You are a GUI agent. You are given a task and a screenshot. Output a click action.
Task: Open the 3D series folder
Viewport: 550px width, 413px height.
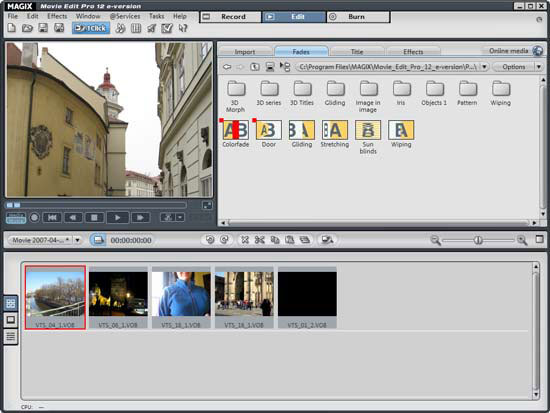(269, 94)
